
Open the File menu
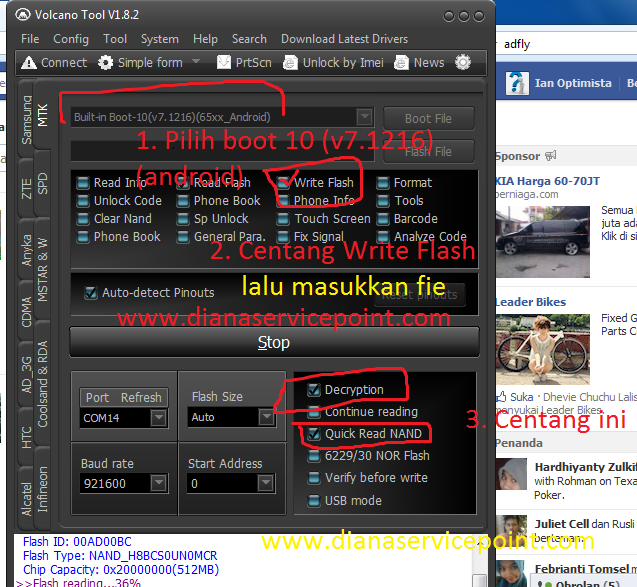(30, 39)
